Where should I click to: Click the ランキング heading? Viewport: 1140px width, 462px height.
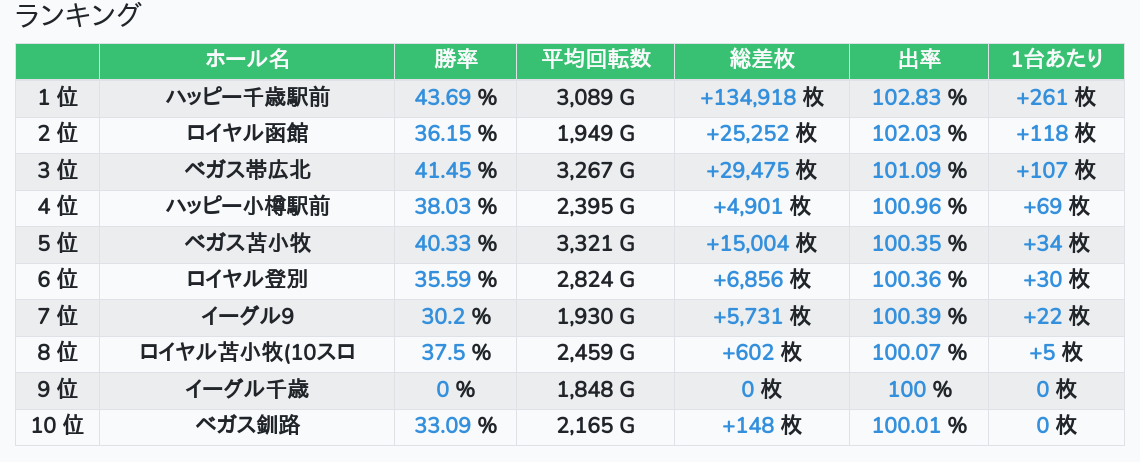point(79,16)
